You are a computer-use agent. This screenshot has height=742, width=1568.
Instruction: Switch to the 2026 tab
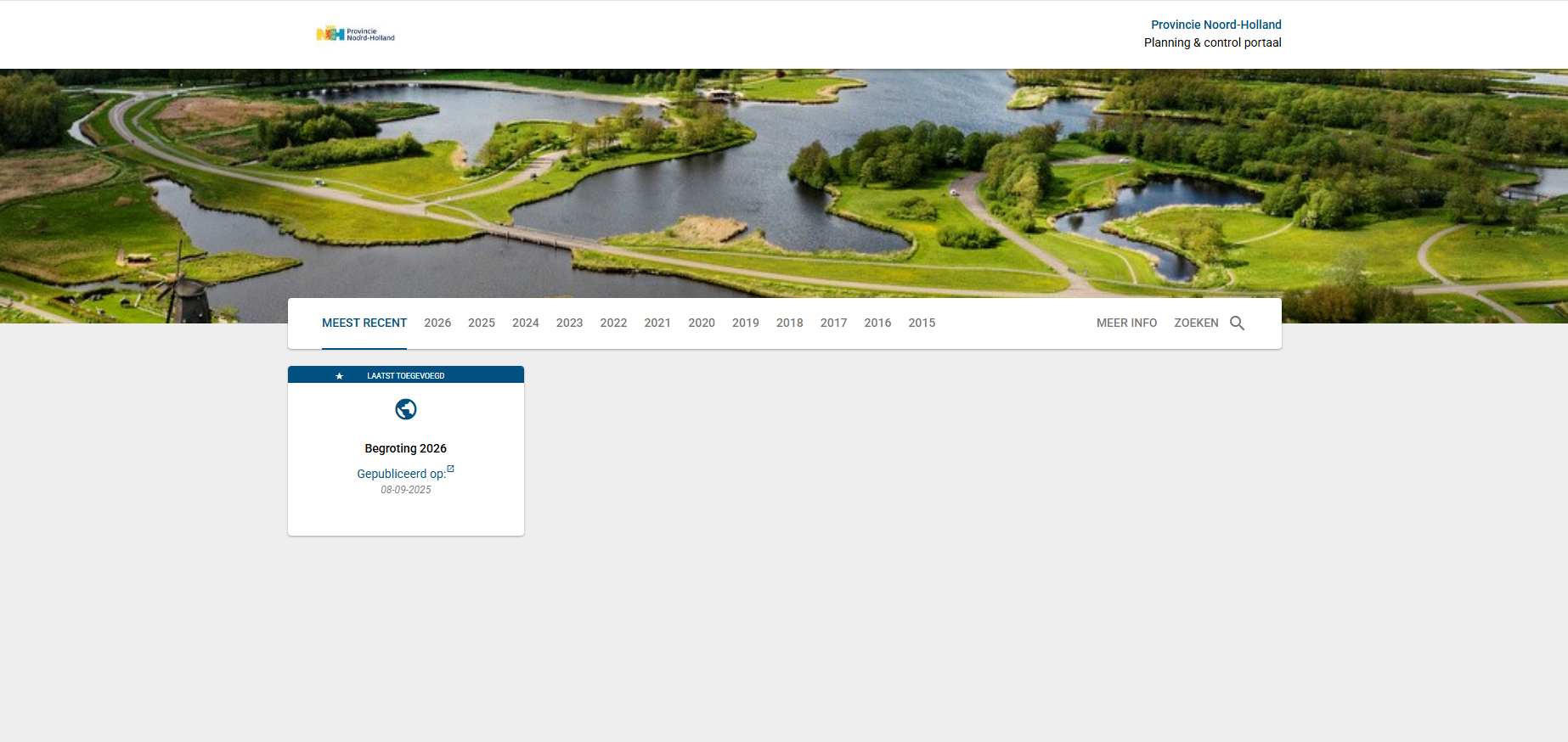tap(437, 323)
